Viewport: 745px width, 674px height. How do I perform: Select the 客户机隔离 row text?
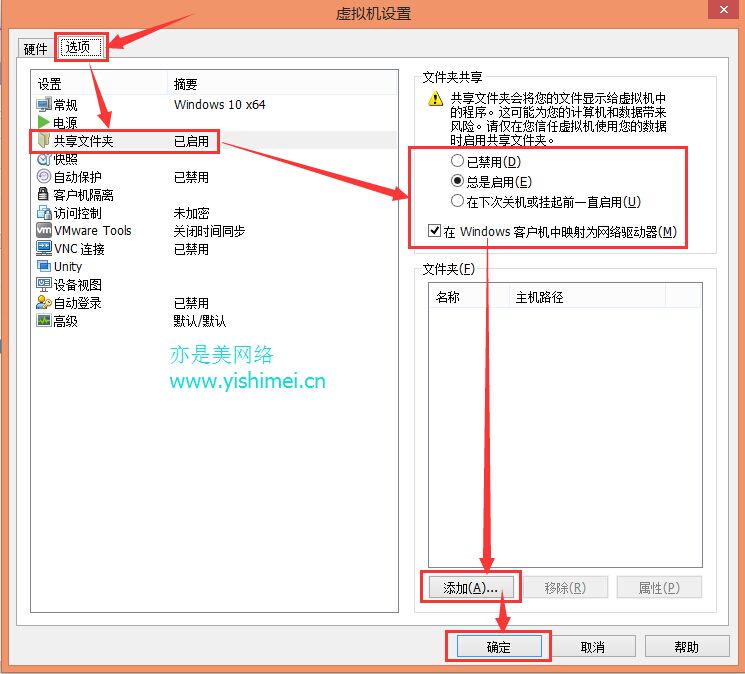[x=83, y=195]
